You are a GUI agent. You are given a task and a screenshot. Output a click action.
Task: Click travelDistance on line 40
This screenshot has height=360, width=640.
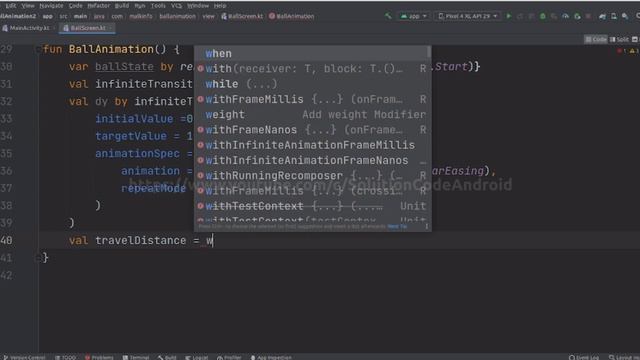click(x=140, y=240)
